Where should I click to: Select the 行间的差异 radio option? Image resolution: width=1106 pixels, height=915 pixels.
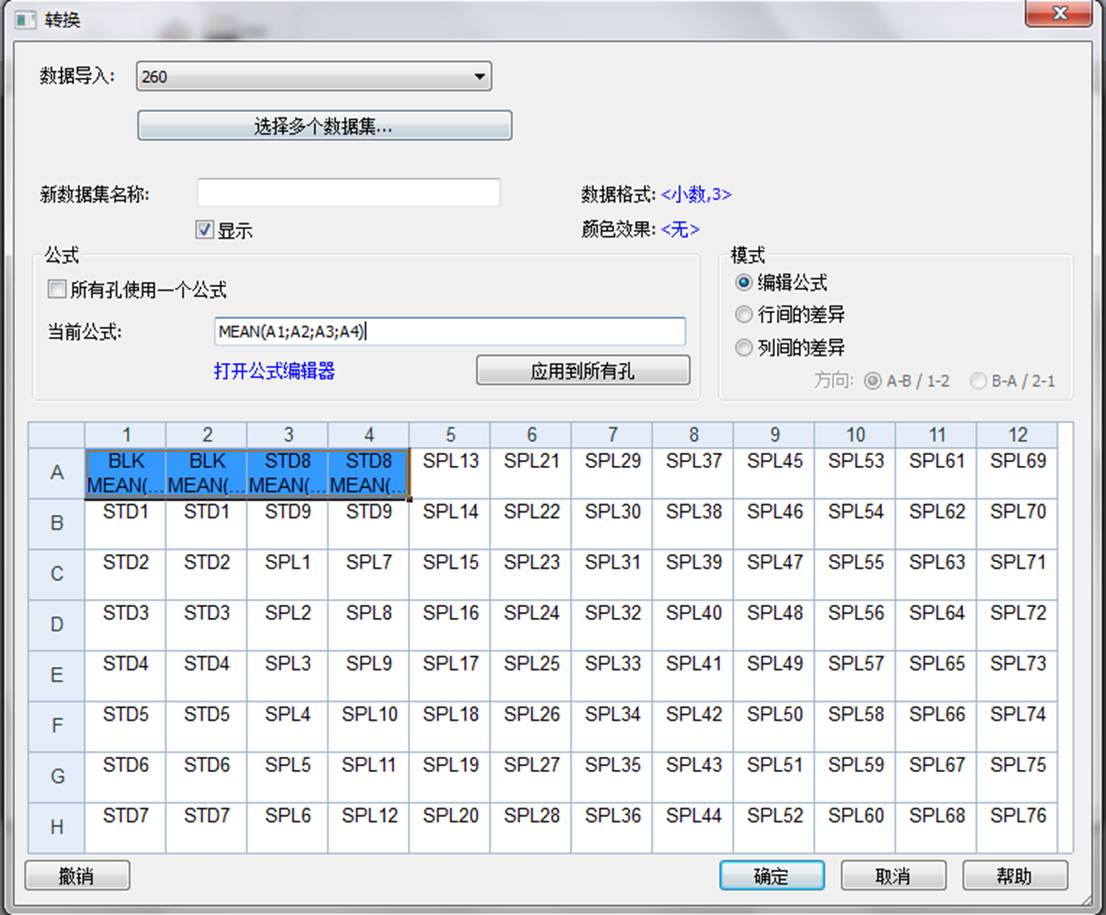click(743, 315)
